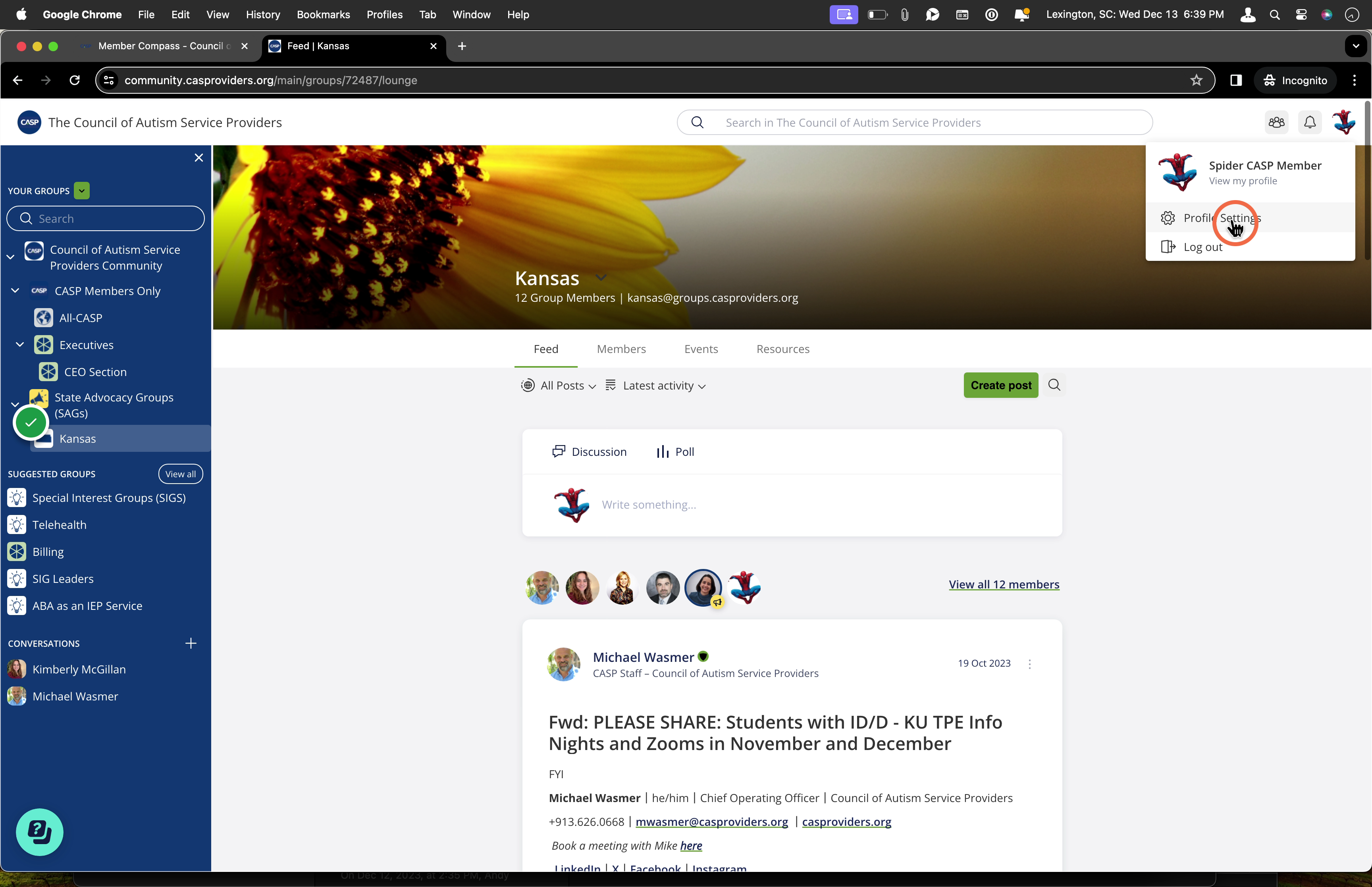This screenshot has width=1372, height=887.
Task: Open the Bookmarks menu in menu bar
Action: [x=323, y=14]
